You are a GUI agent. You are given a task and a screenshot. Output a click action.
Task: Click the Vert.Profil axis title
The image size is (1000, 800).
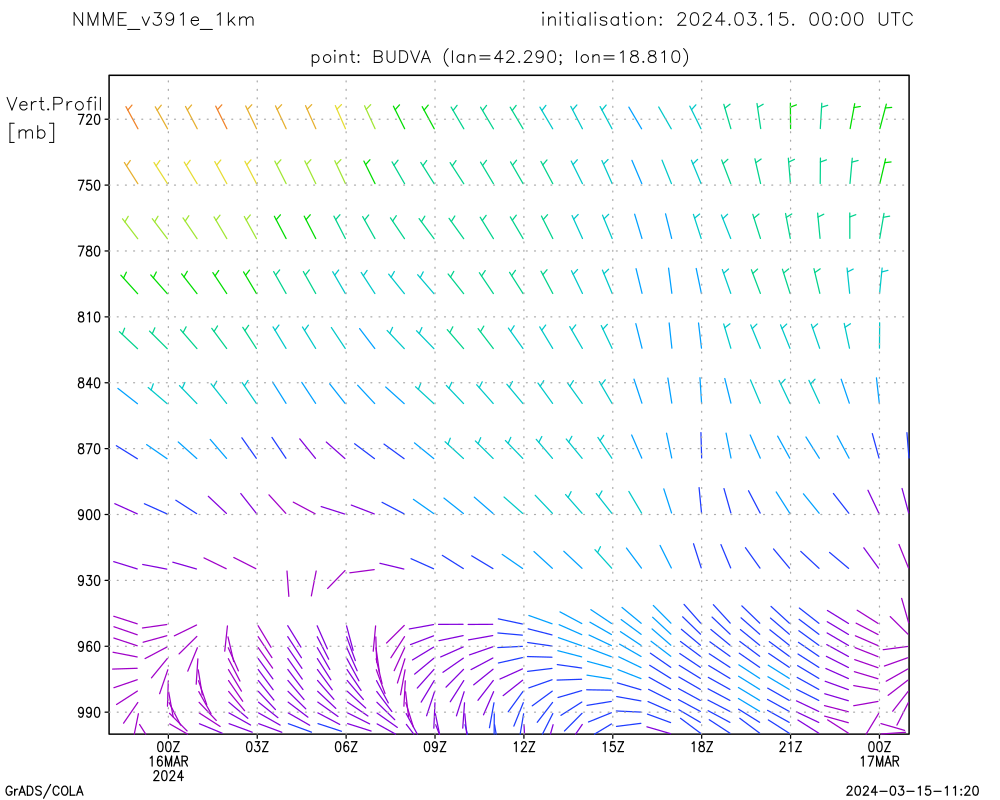click(x=54, y=103)
